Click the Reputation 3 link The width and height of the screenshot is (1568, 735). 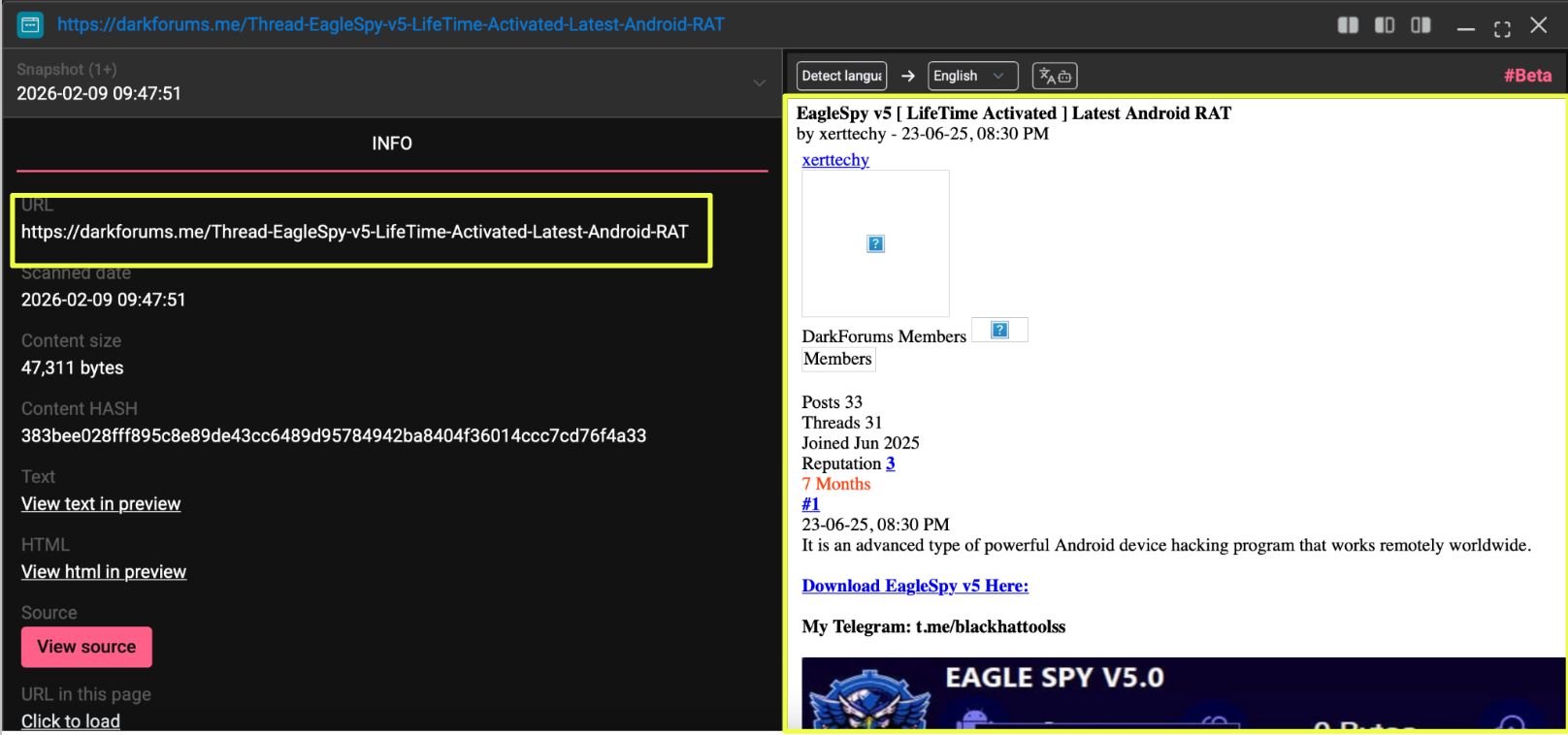point(890,463)
